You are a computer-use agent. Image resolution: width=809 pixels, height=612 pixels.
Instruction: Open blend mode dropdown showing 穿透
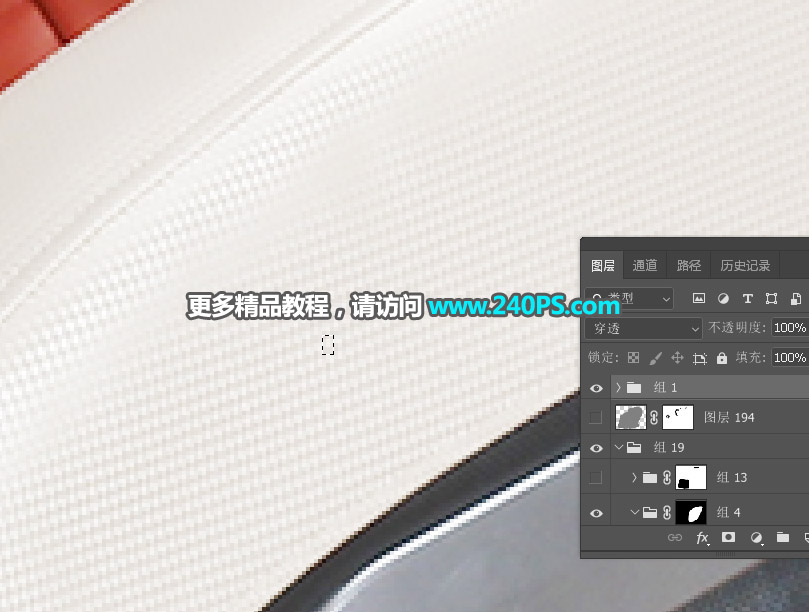tap(643, 329)
